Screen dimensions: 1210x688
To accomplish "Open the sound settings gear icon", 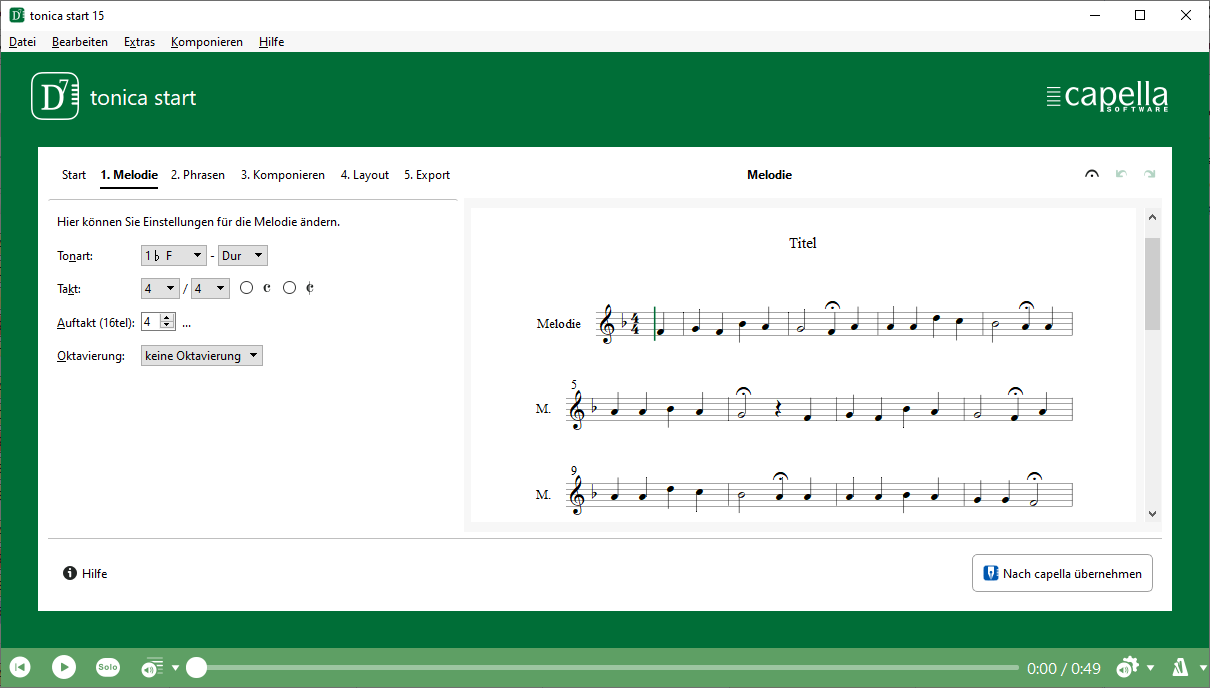I will [x=1128, y=667].
